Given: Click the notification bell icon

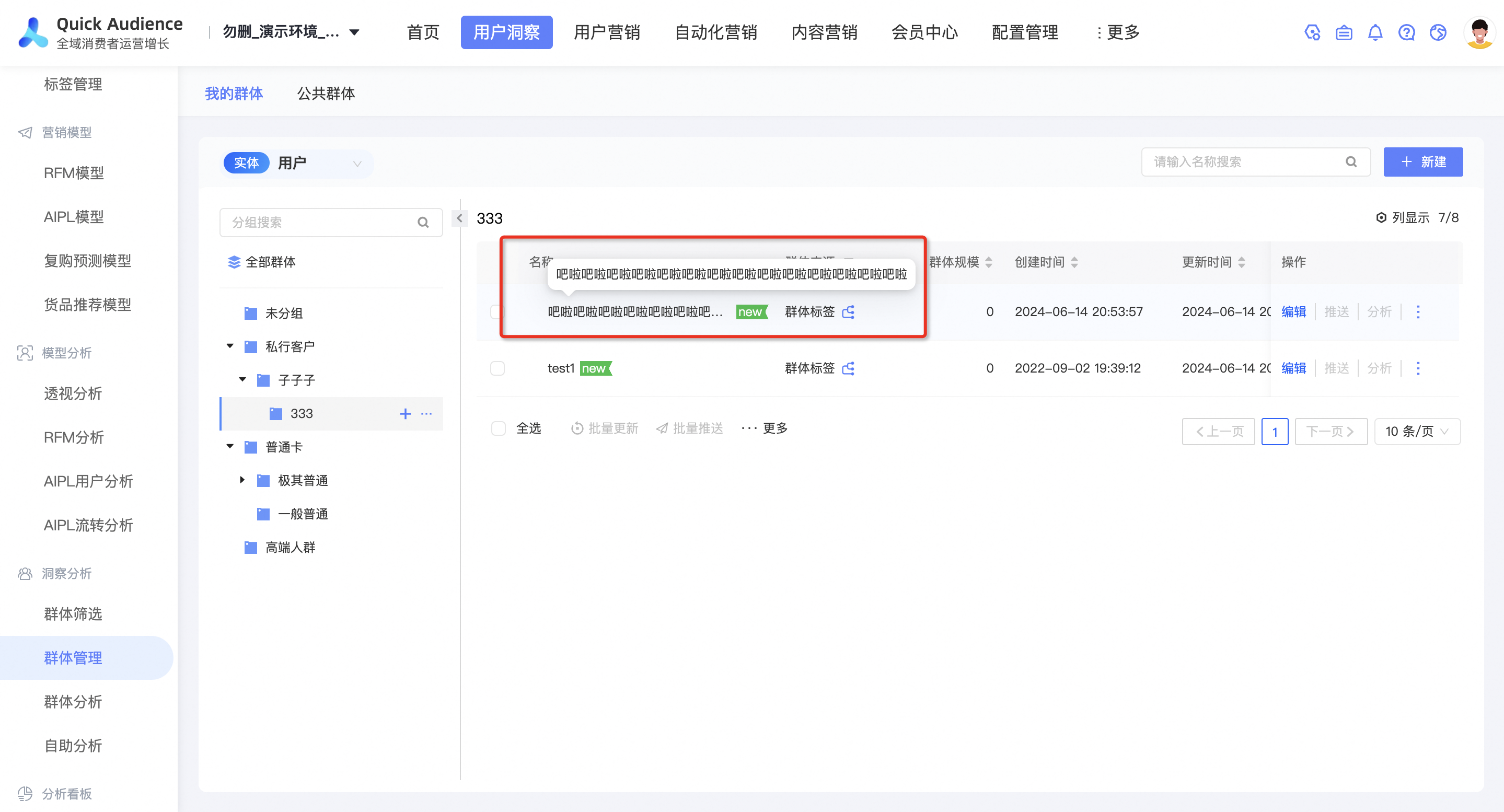Looking at the screenshot, I should click(1375, 33).
